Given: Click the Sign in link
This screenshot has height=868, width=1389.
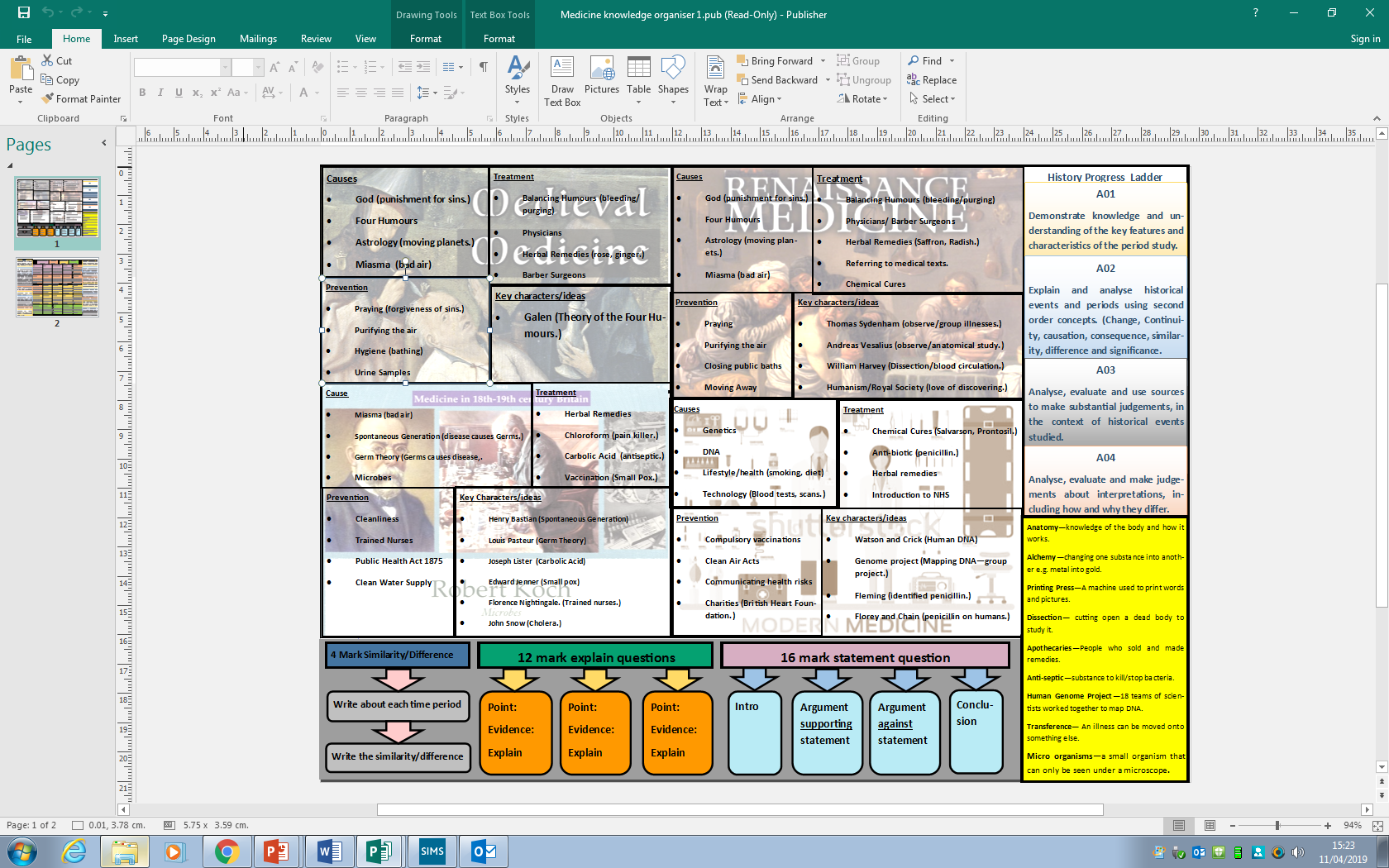Looking at the screenshot, I should click(x=1365, y=38).
